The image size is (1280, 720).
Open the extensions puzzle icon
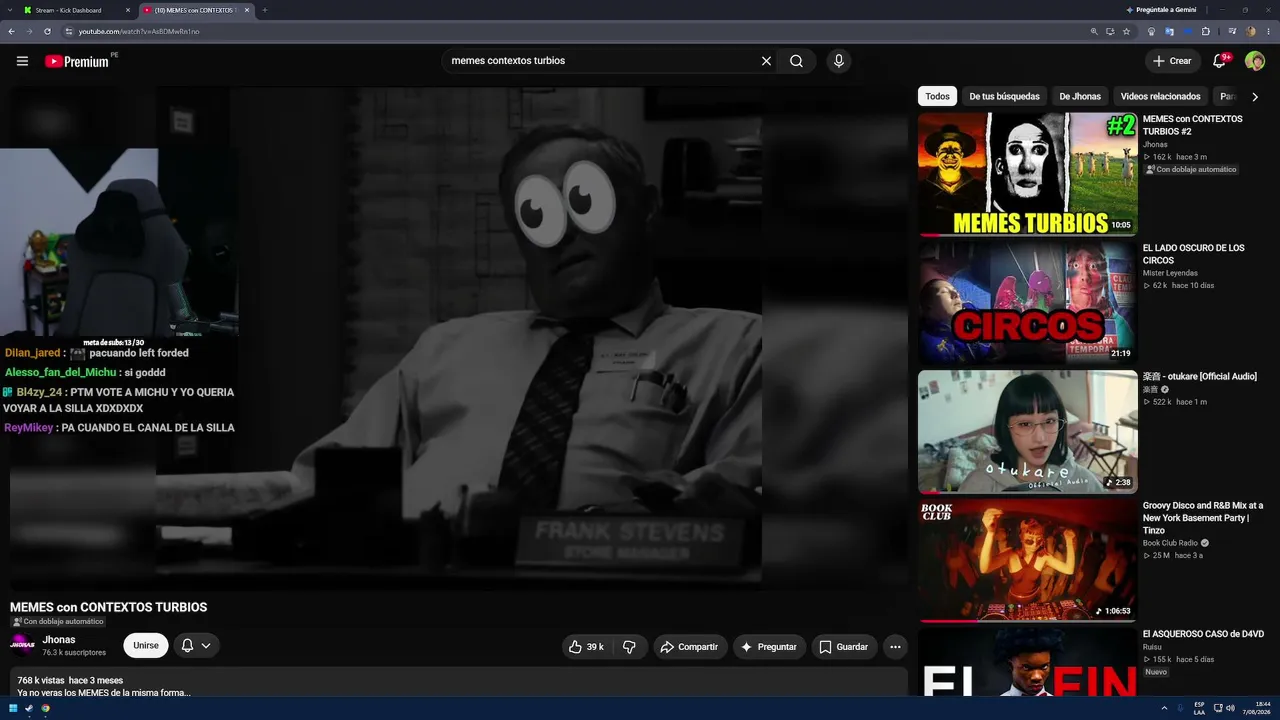coord(1206,31)
